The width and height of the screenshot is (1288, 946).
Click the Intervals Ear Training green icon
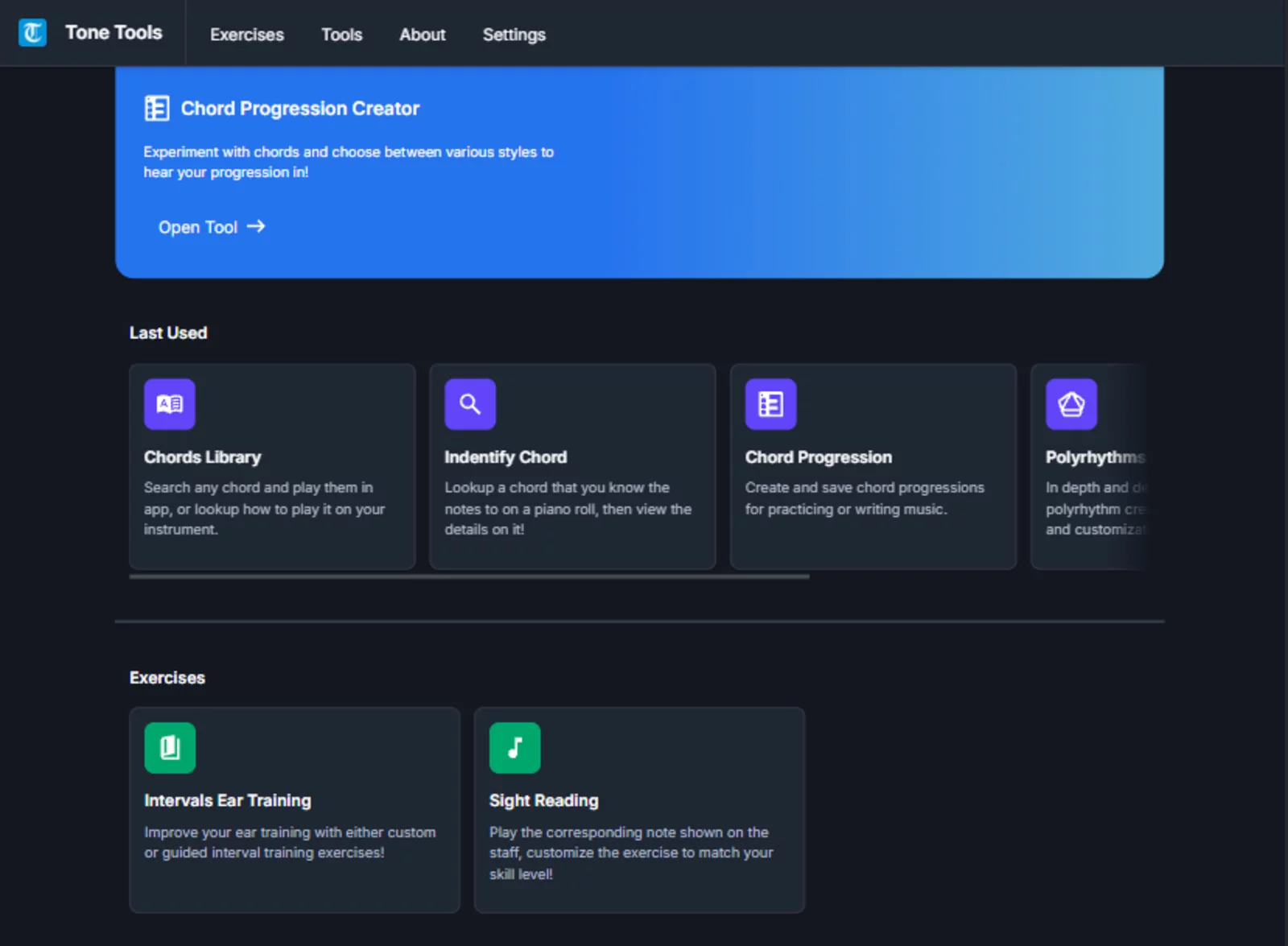170,748
